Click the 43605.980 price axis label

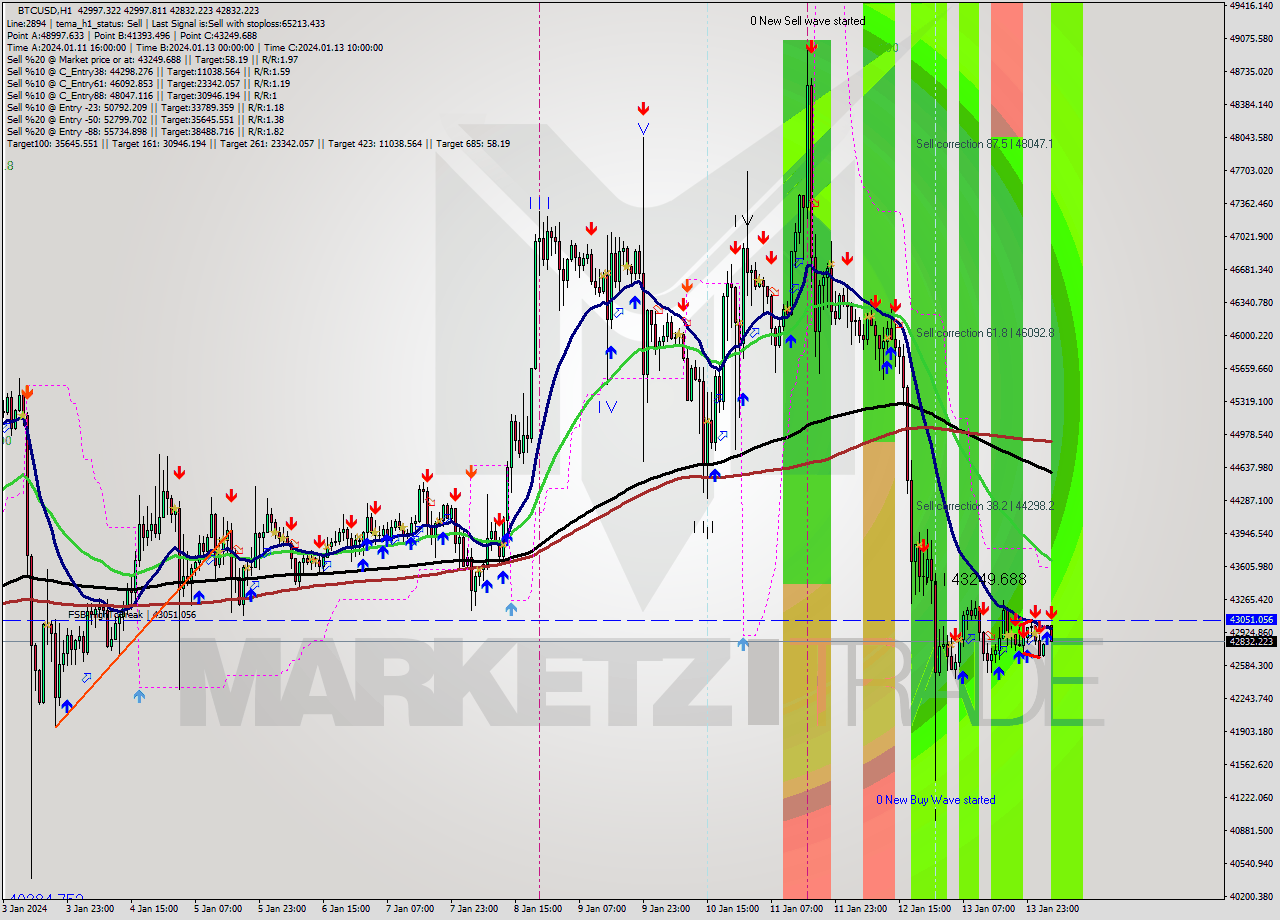(x=1250, y=566)
